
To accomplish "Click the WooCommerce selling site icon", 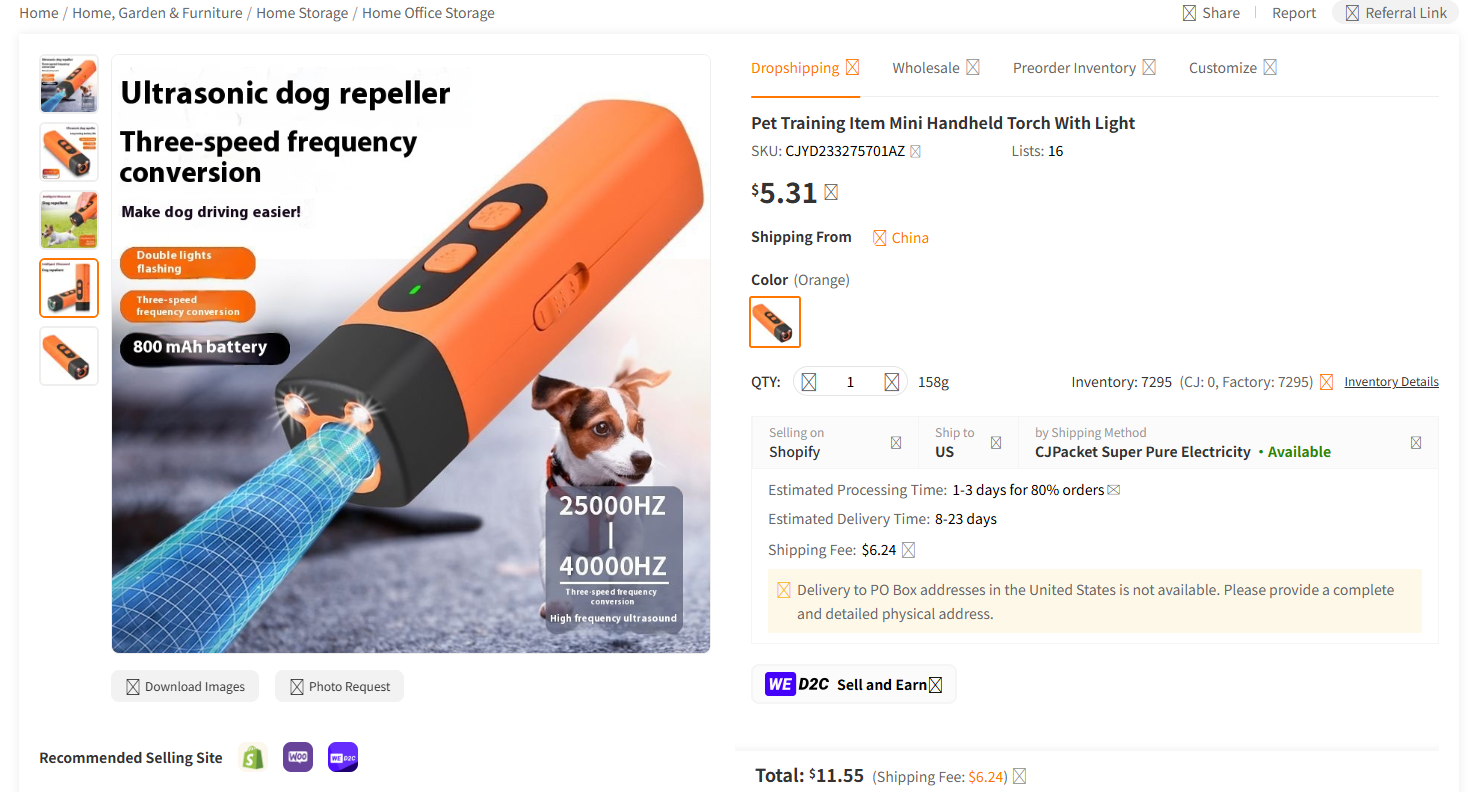I will [298, 757].
